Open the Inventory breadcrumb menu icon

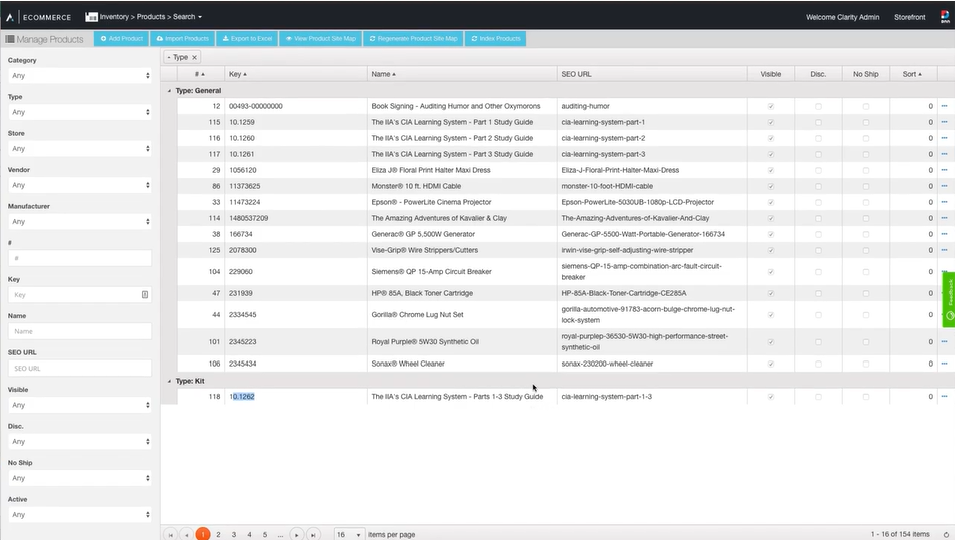pos(91,17)
